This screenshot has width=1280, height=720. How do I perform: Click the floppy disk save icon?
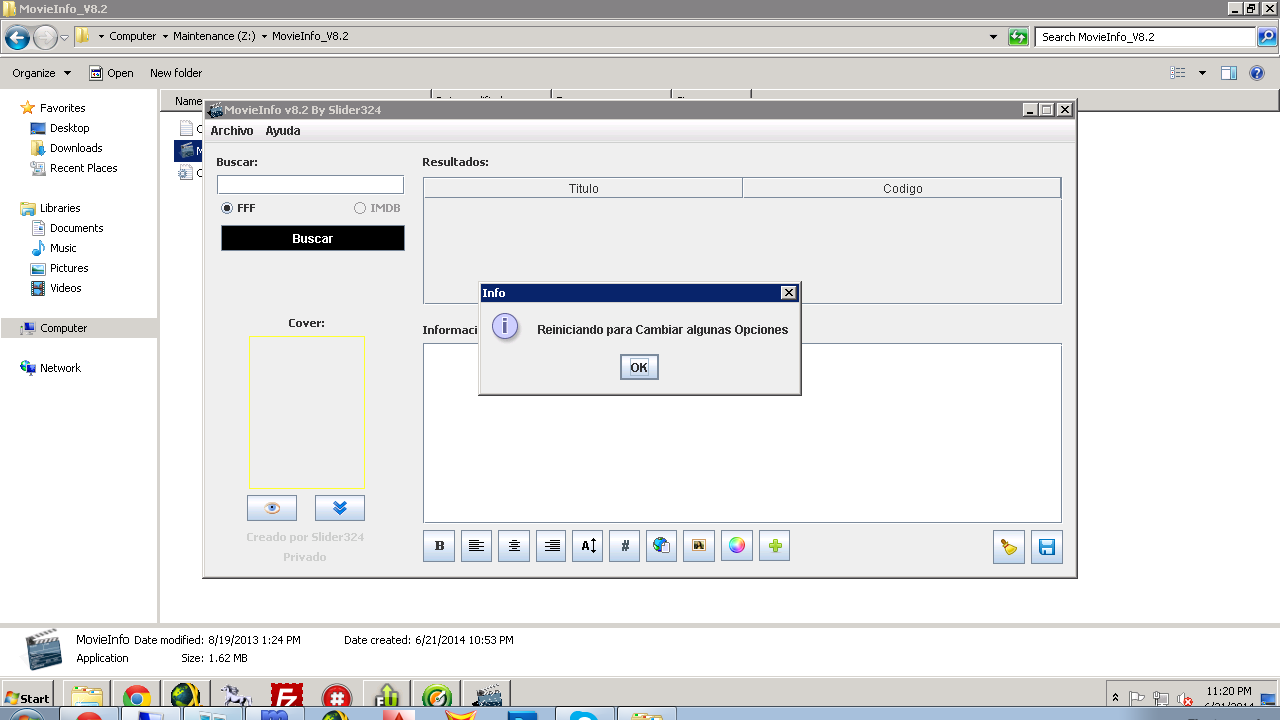[x=1047, y=547]
